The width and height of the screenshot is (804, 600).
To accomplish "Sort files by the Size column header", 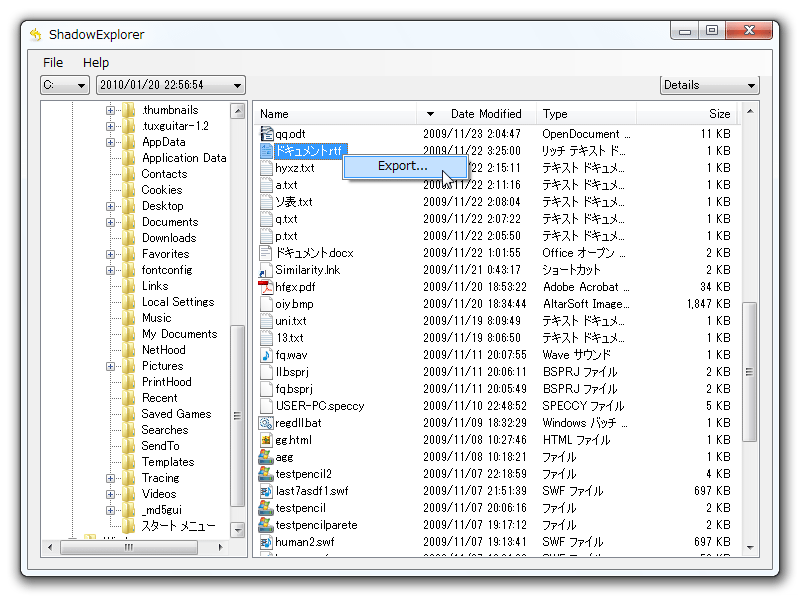I will pyautogui.click(x=719, y=114).
